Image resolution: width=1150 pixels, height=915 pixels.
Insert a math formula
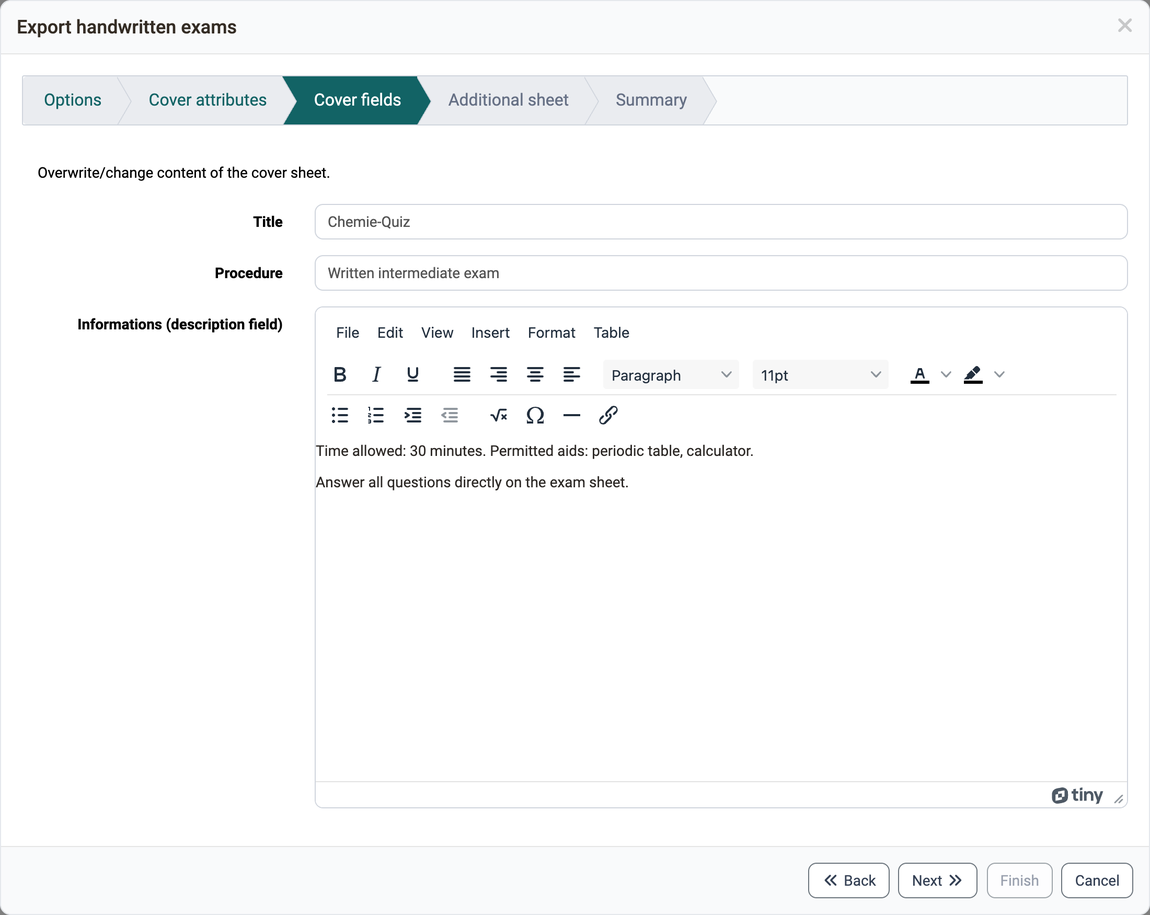tap(499, 416)
